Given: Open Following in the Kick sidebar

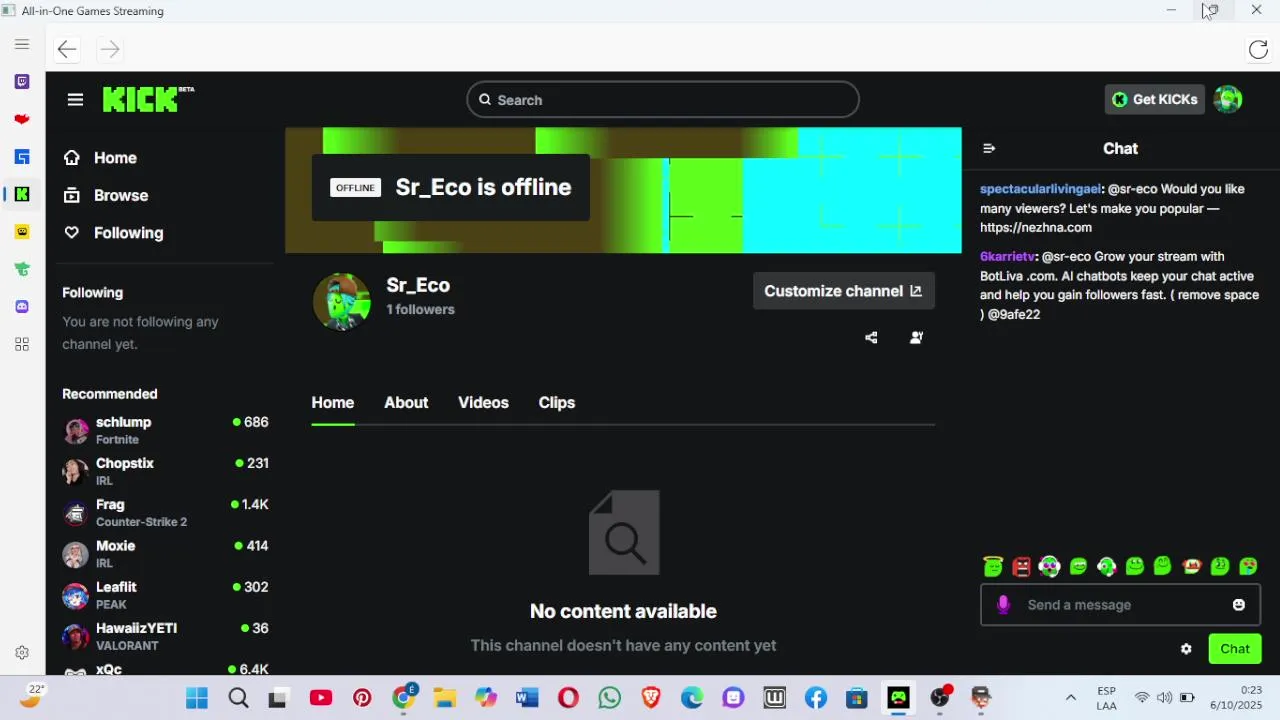Looking at the screenshot, I should (113, 233).
